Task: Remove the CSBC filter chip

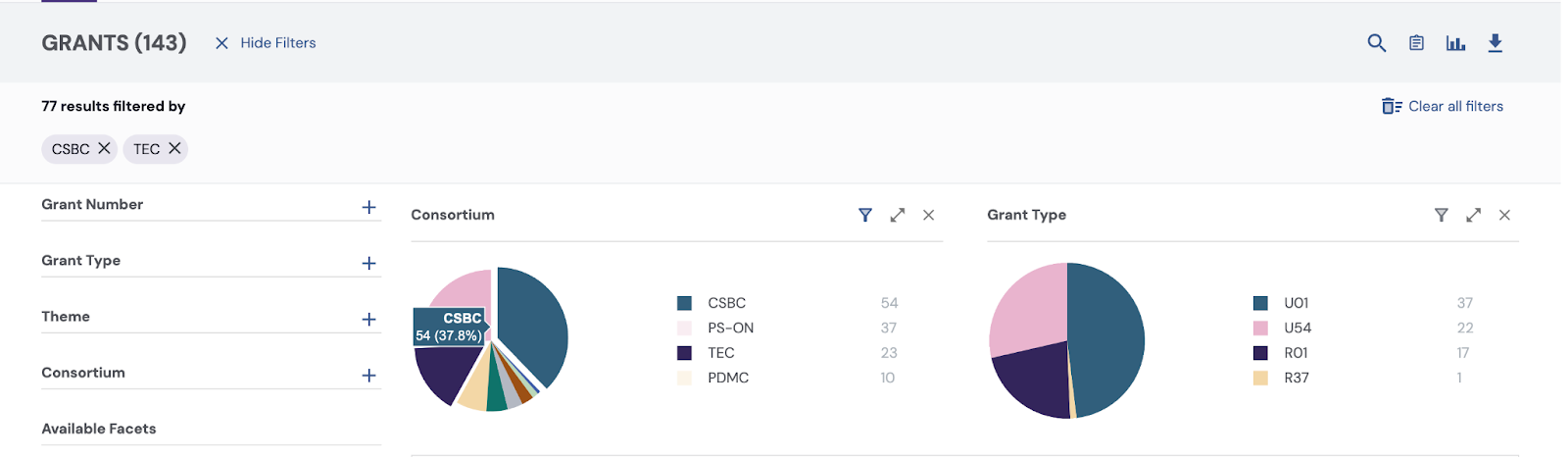Action: click(x=104, y=148)
